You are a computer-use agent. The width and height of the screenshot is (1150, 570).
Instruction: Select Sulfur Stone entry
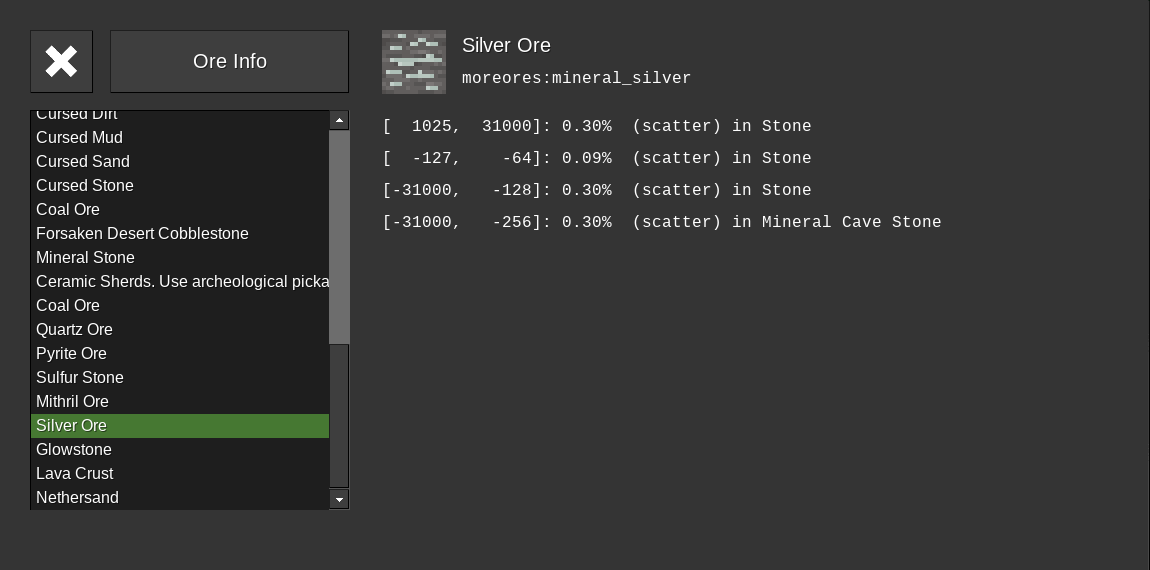(80, 377)
